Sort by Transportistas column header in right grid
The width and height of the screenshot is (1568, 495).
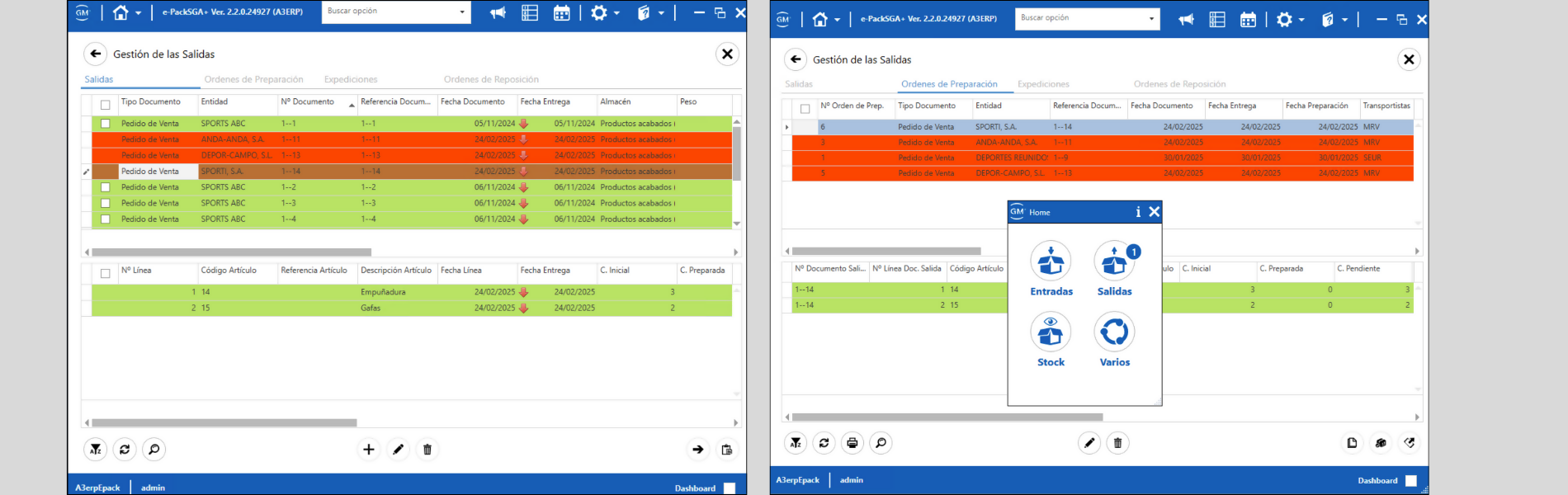(1386, 106)
